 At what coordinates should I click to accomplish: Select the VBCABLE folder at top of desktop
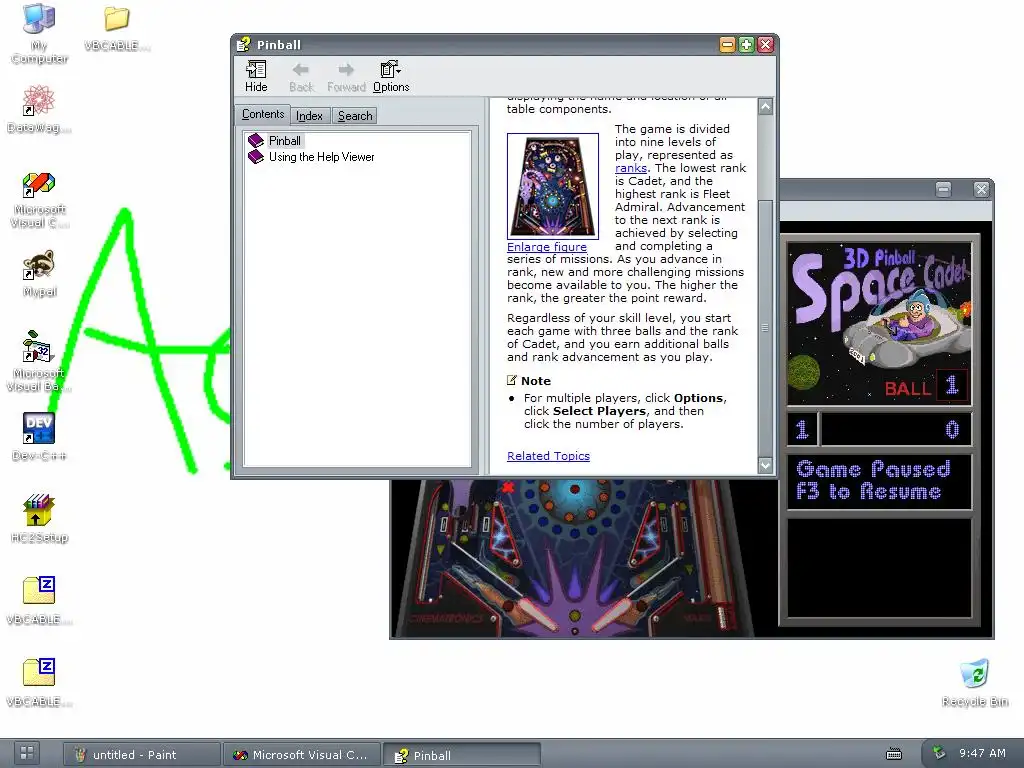coord(117,28)
